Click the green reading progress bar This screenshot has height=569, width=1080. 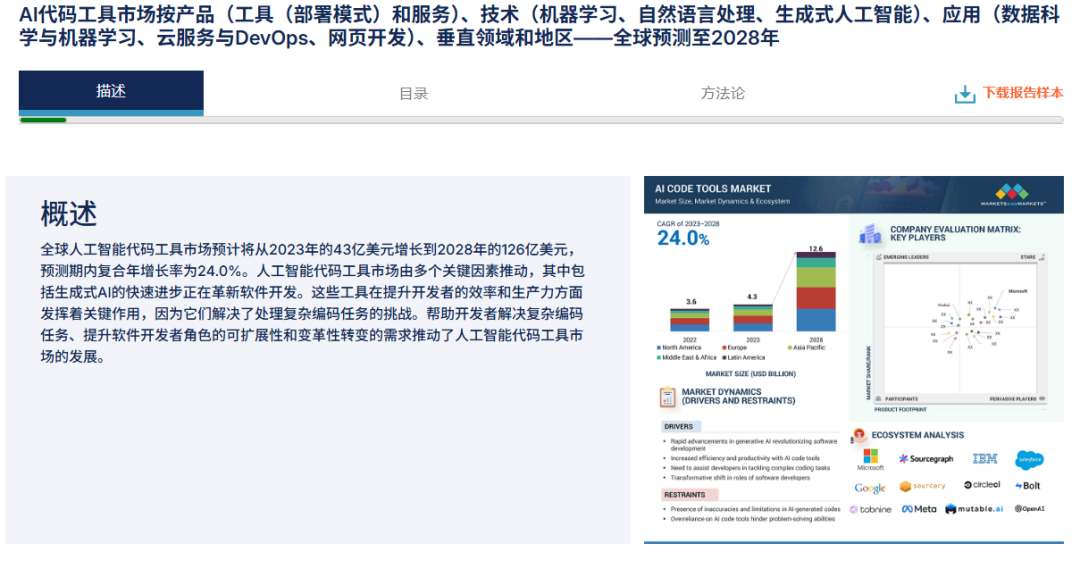point(43,120)
